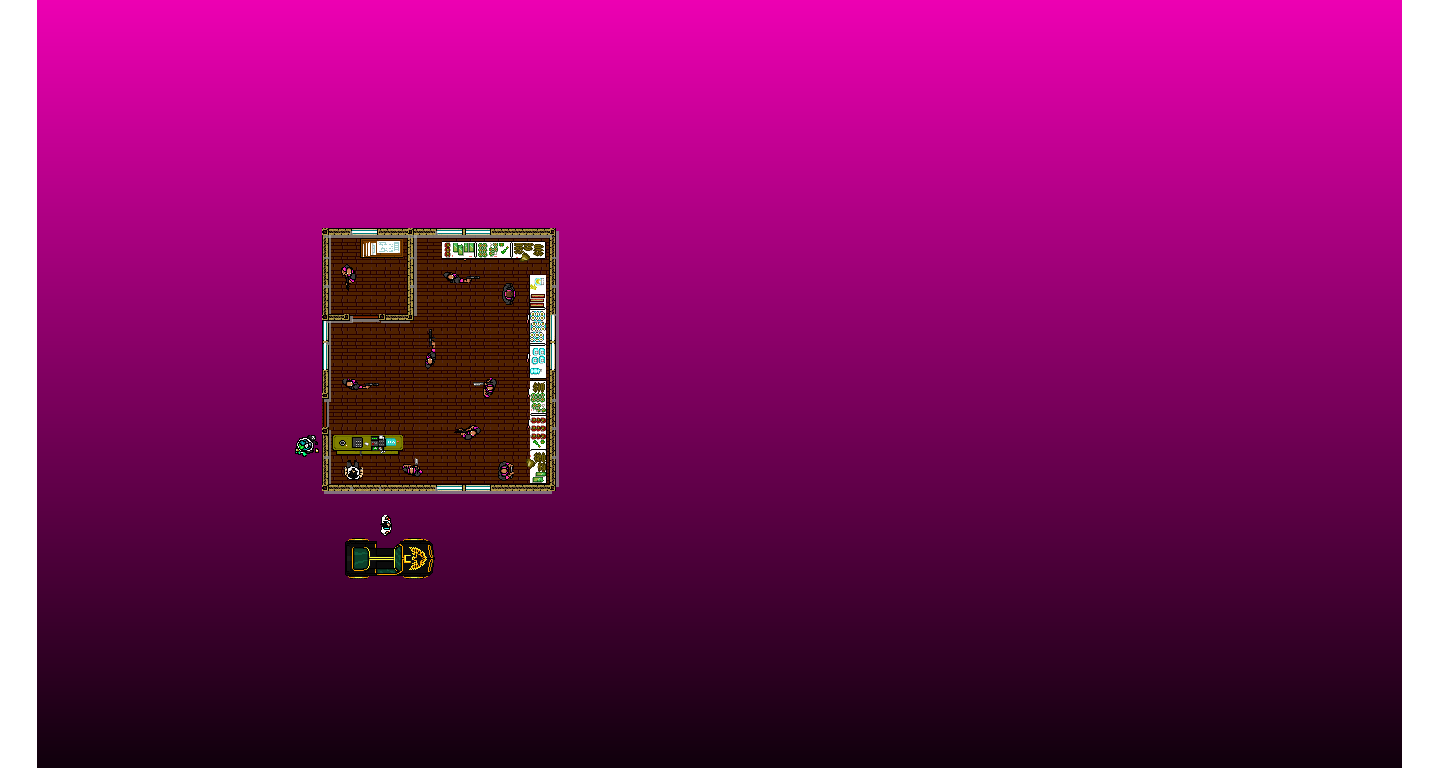Target the dark-coated enemy in the upper-right area

click(x=509, y=294)
